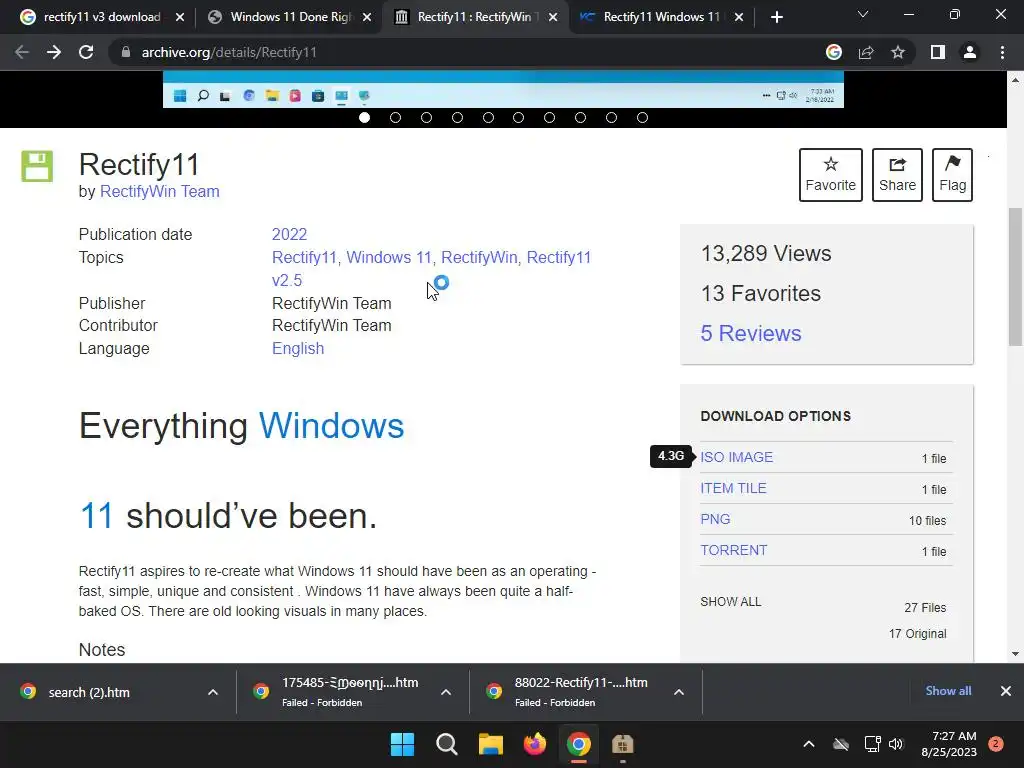Open the PNG download option
The image size is (1024, 768).
715,519
